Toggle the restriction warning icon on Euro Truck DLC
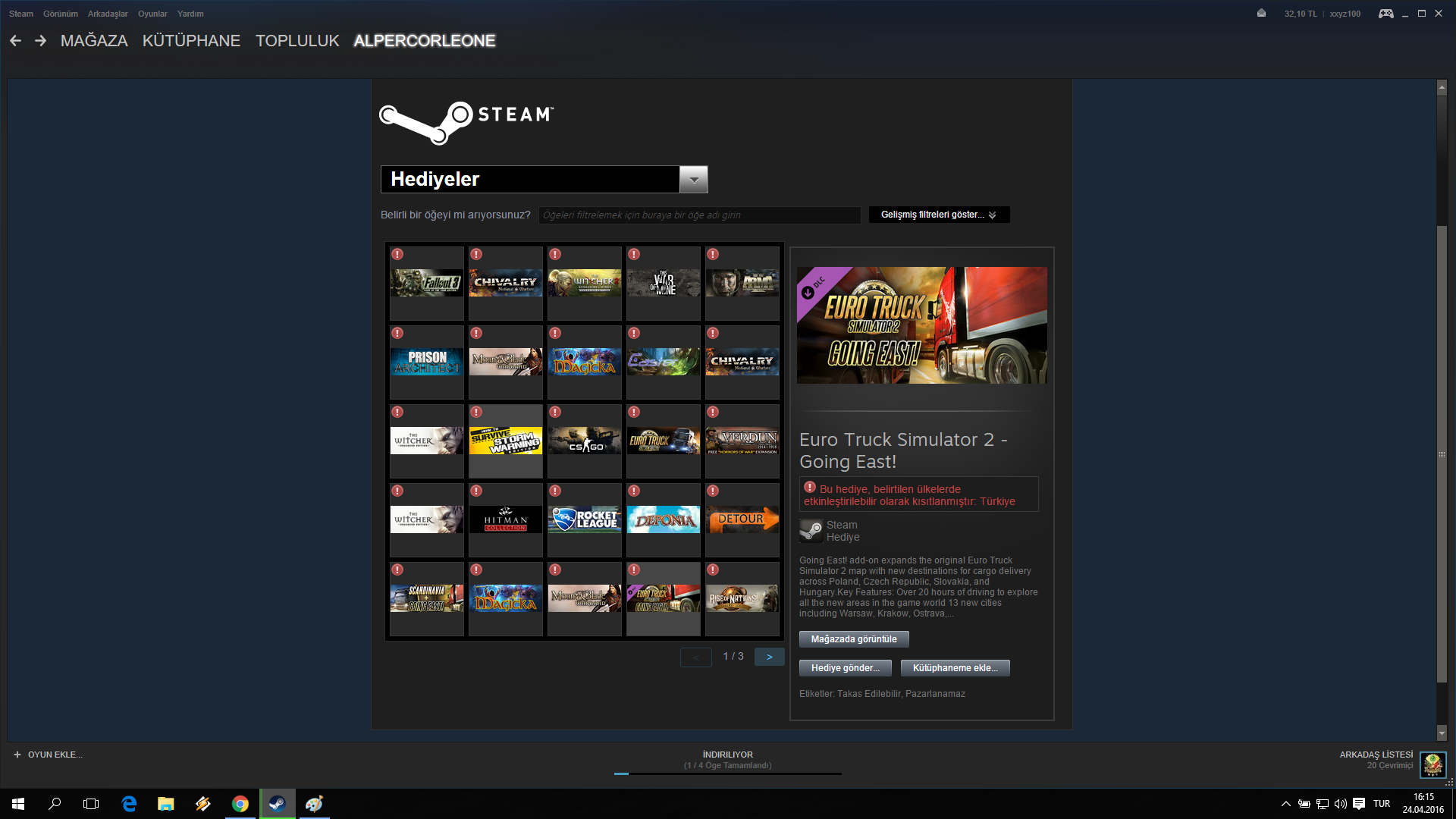1456x819 pixels. (x=810, y=488)
